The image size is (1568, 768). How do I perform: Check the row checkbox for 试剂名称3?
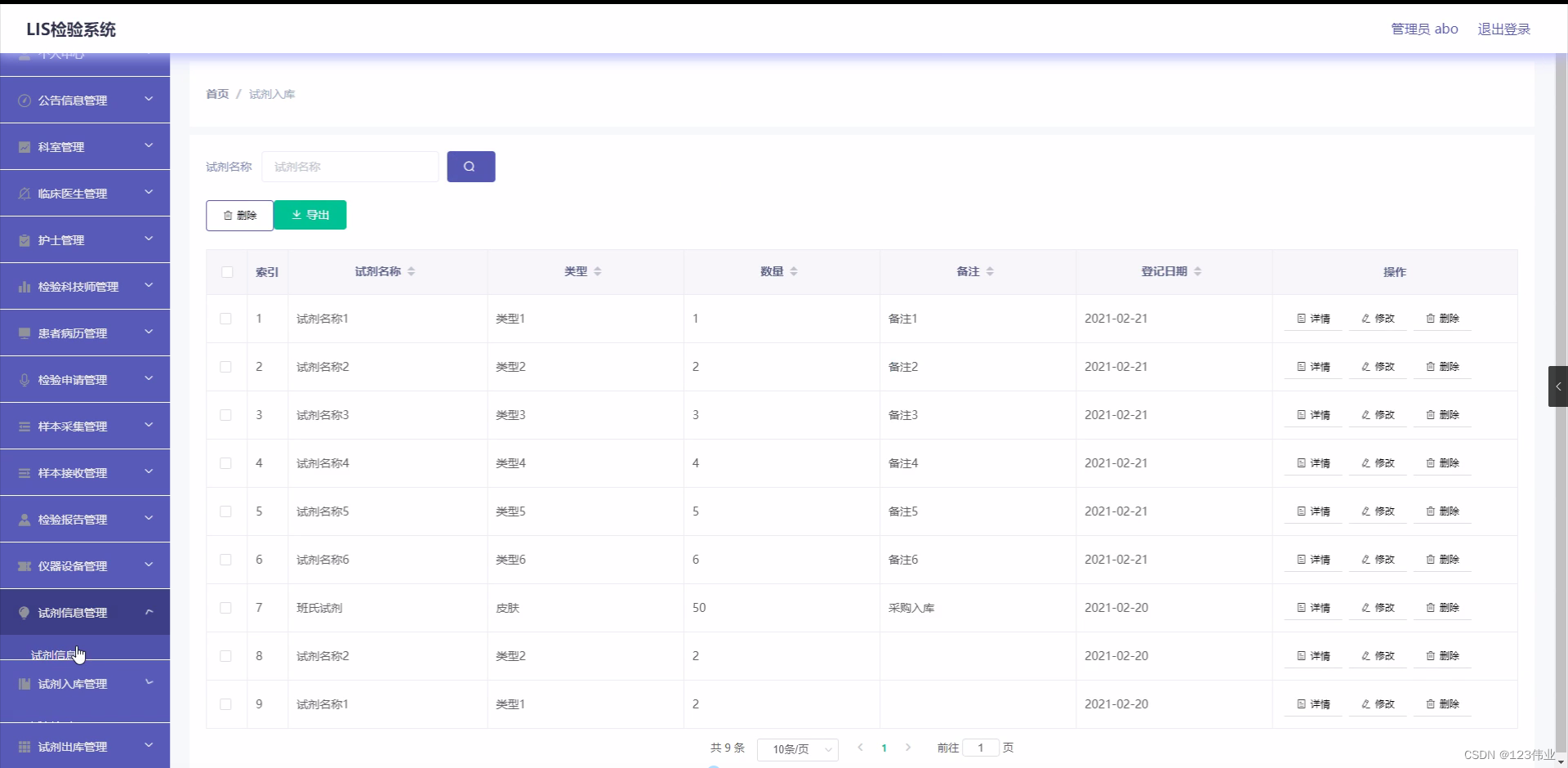225,415
